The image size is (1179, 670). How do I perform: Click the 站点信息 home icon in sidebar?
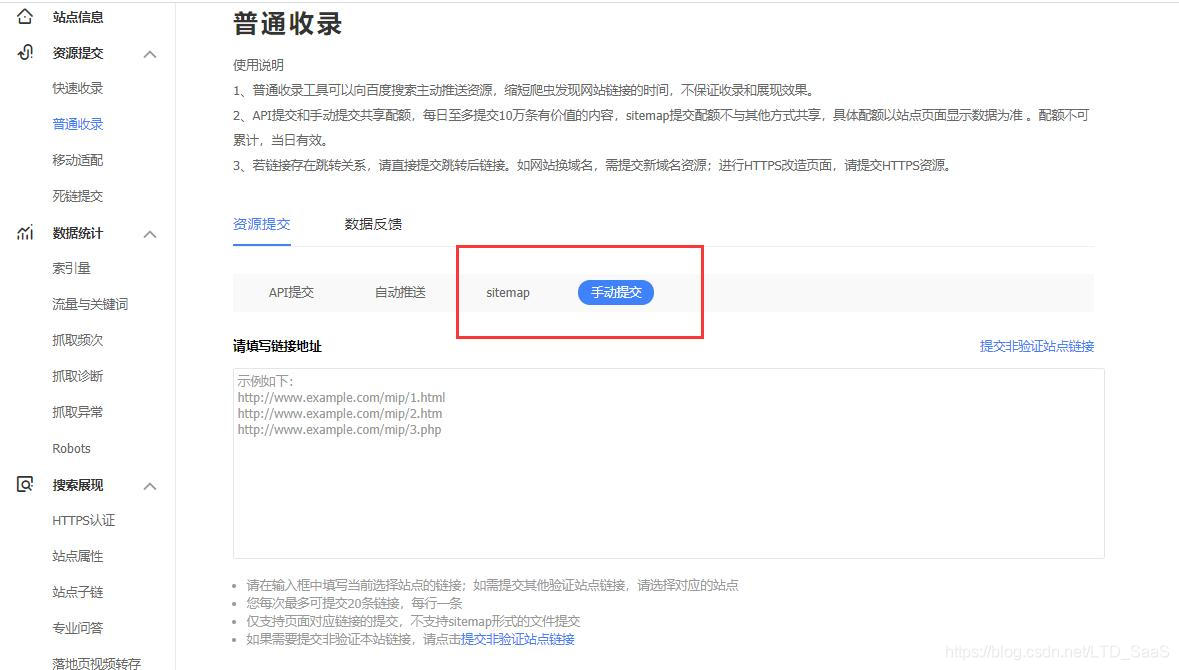(x=24, y=16)
